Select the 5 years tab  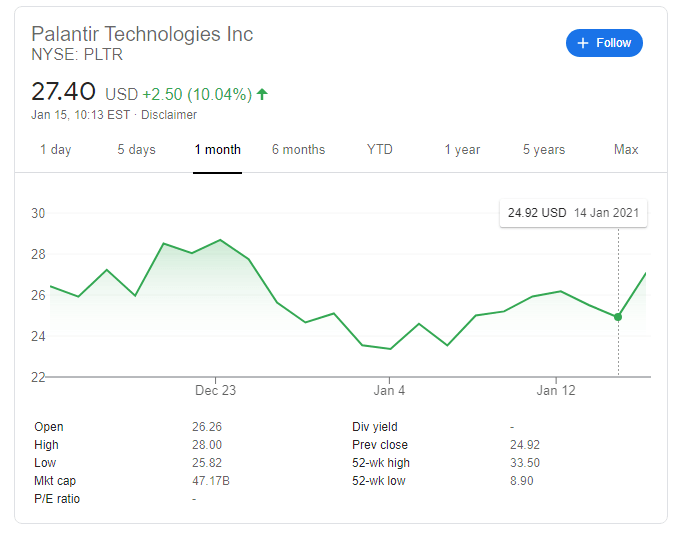544,150
